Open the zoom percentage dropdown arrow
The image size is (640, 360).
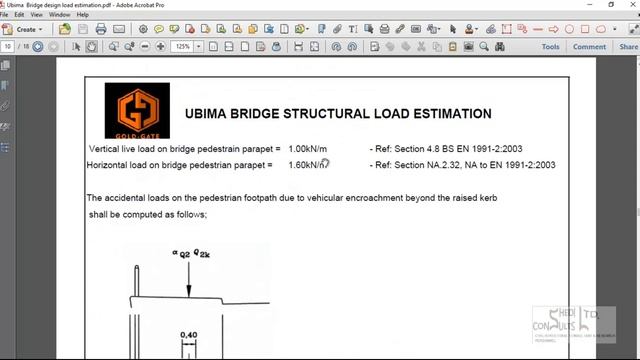(x=198, y=47)
